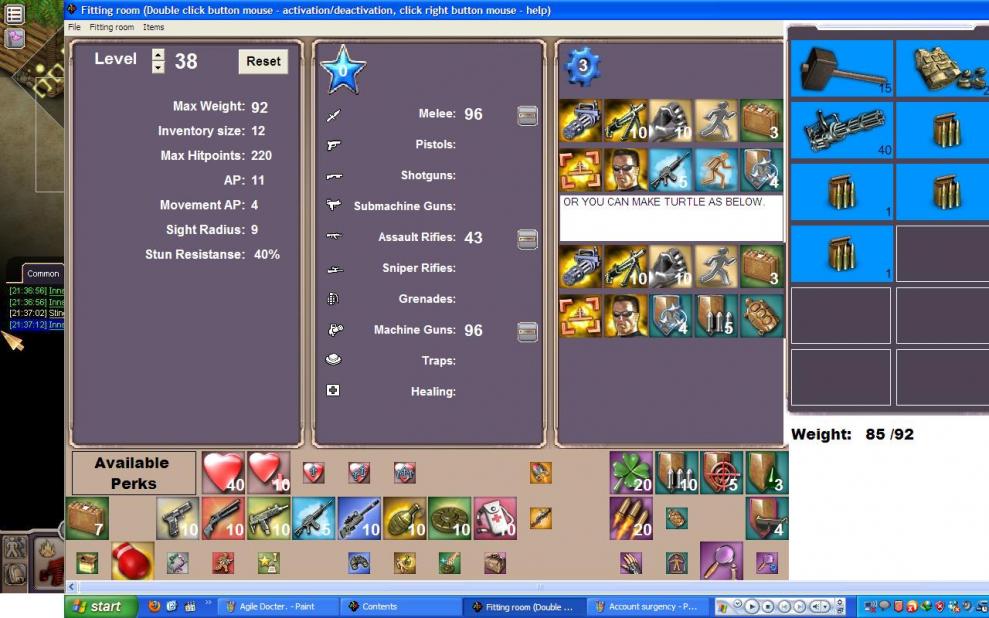Viewport: 989px width, 618px height.
Task: Click the button beside Assault Rifles value
Action: tap(527, 239)
